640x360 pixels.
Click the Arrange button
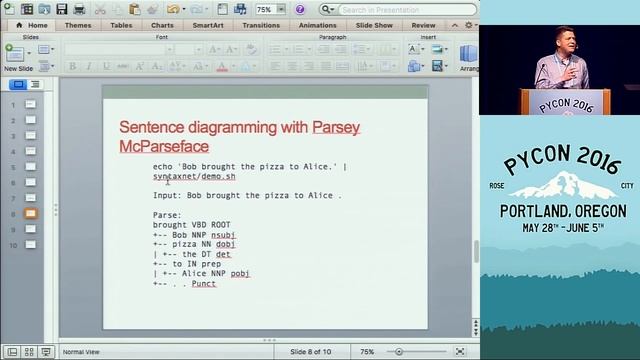pyautogui.click(x=469, y=58)
